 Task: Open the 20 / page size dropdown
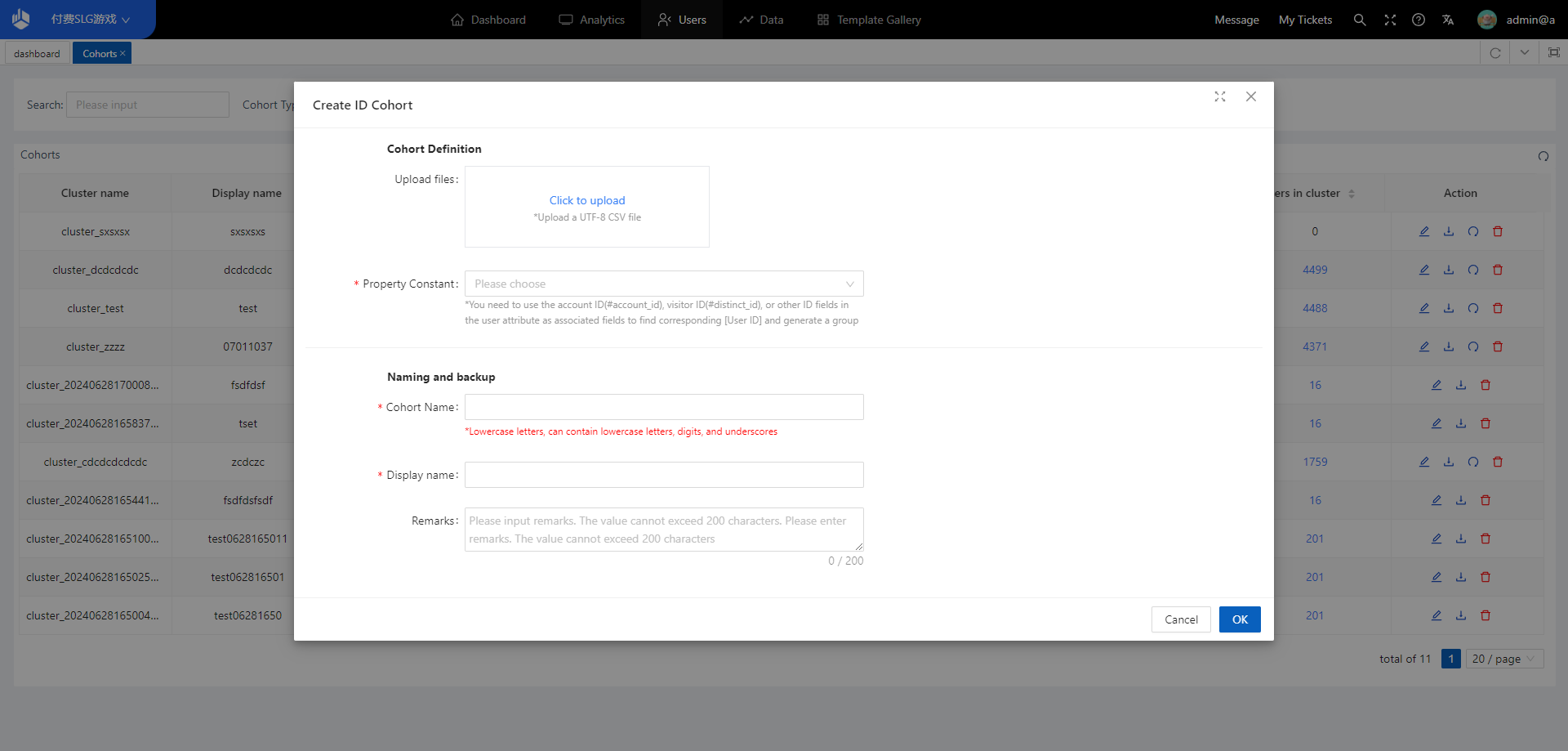pos(1504,659)
